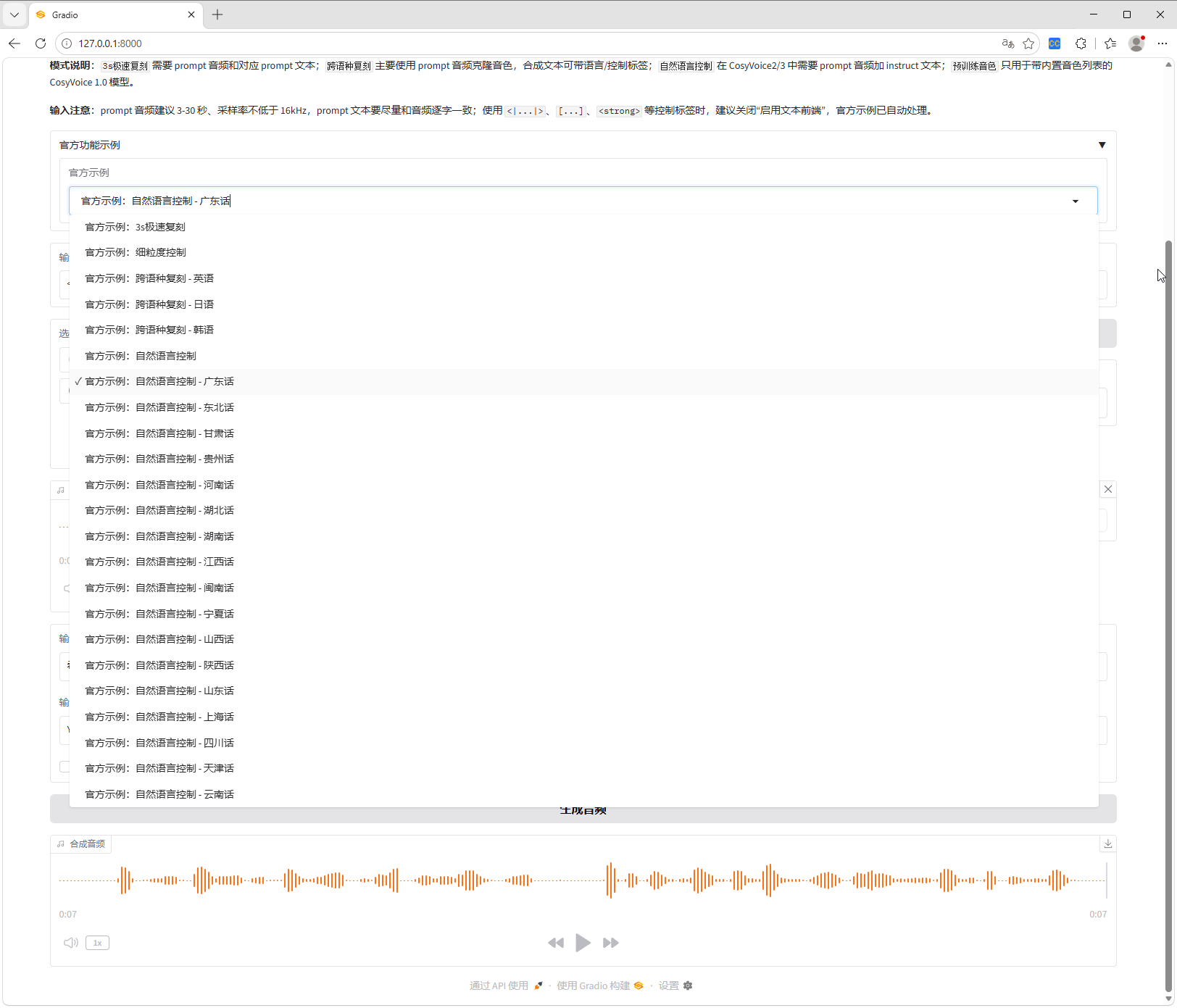Open browser extensions puzzle icon

click(x=1081, y=43)
